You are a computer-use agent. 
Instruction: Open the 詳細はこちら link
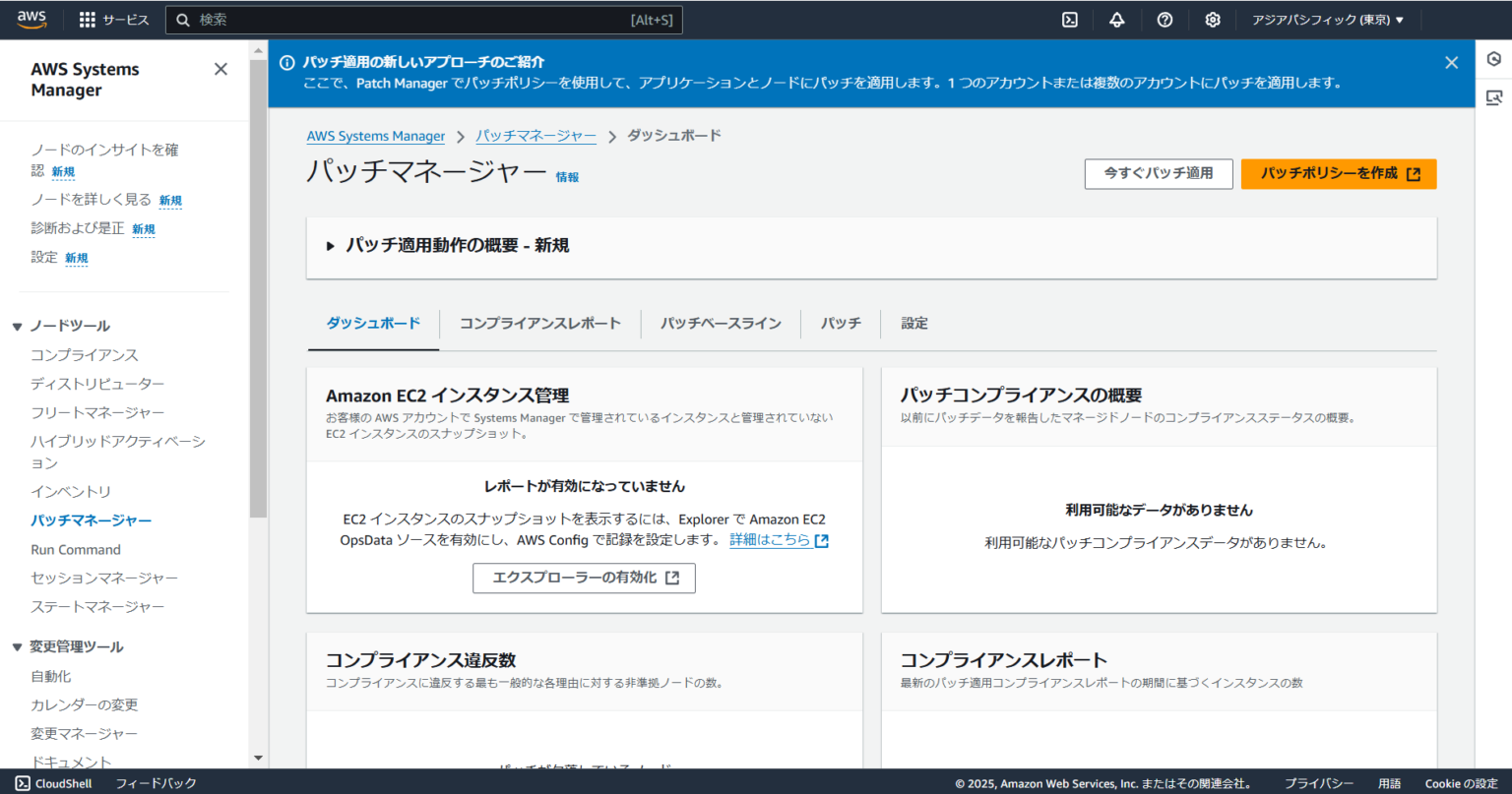click(x=771, y=540)
